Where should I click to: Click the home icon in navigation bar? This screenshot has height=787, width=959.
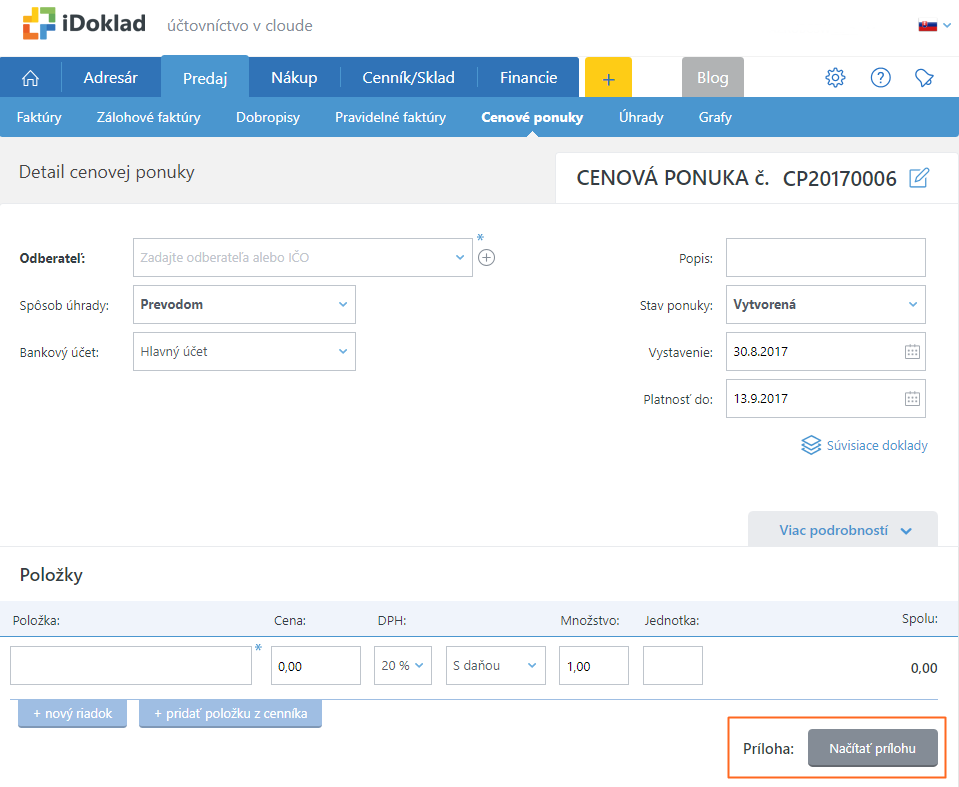click(x=30, y=78)
